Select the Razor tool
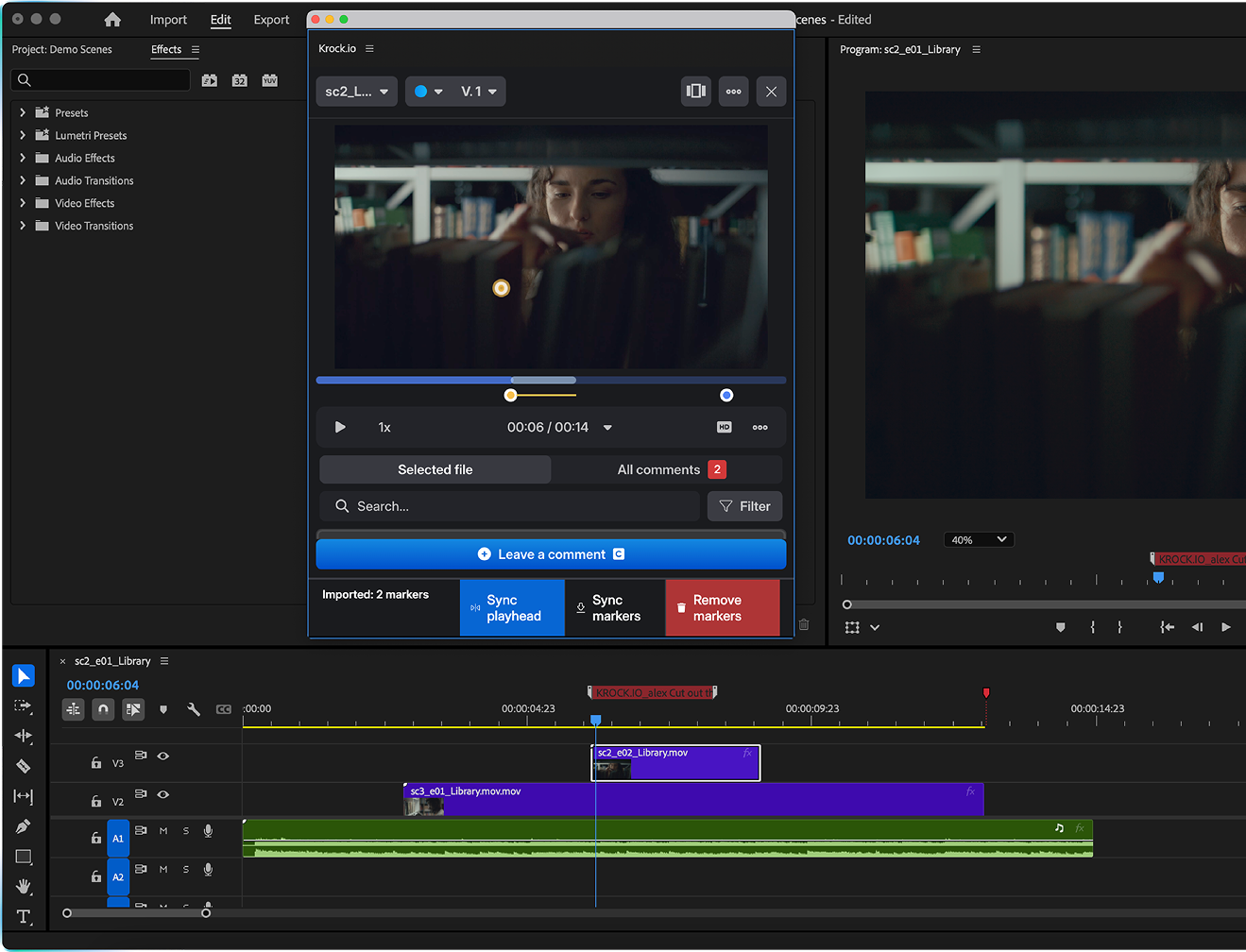This screenshot has width=1246, height=952. [24, 766]
